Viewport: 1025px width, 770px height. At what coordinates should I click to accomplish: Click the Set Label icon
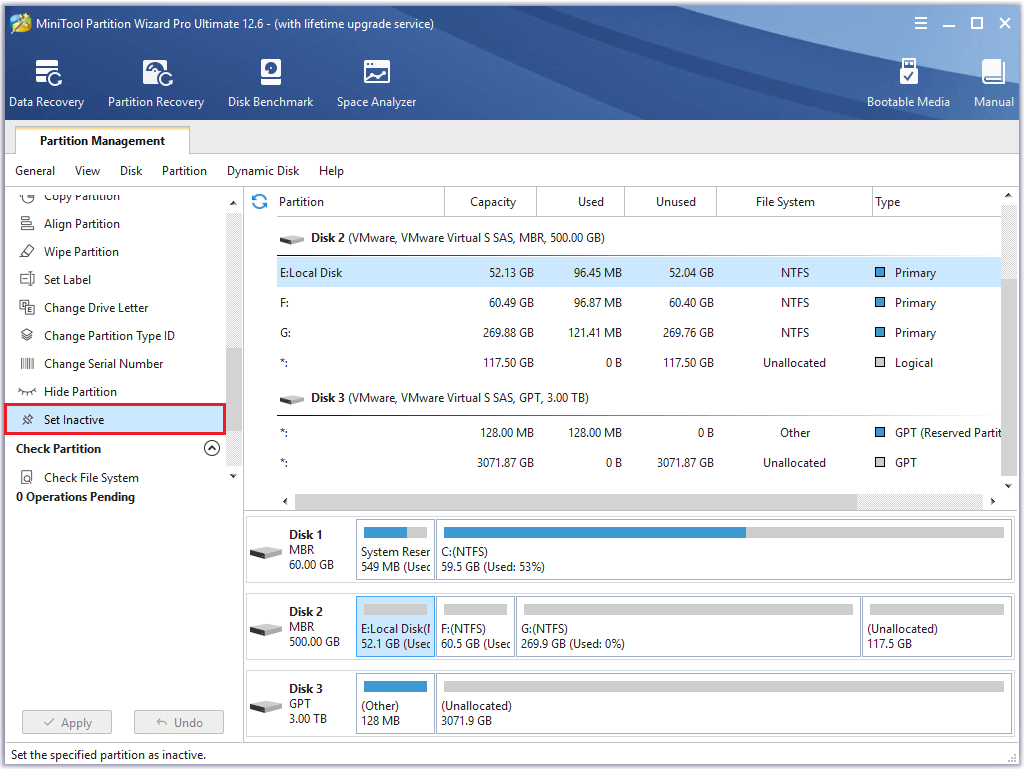coord(27,280)
